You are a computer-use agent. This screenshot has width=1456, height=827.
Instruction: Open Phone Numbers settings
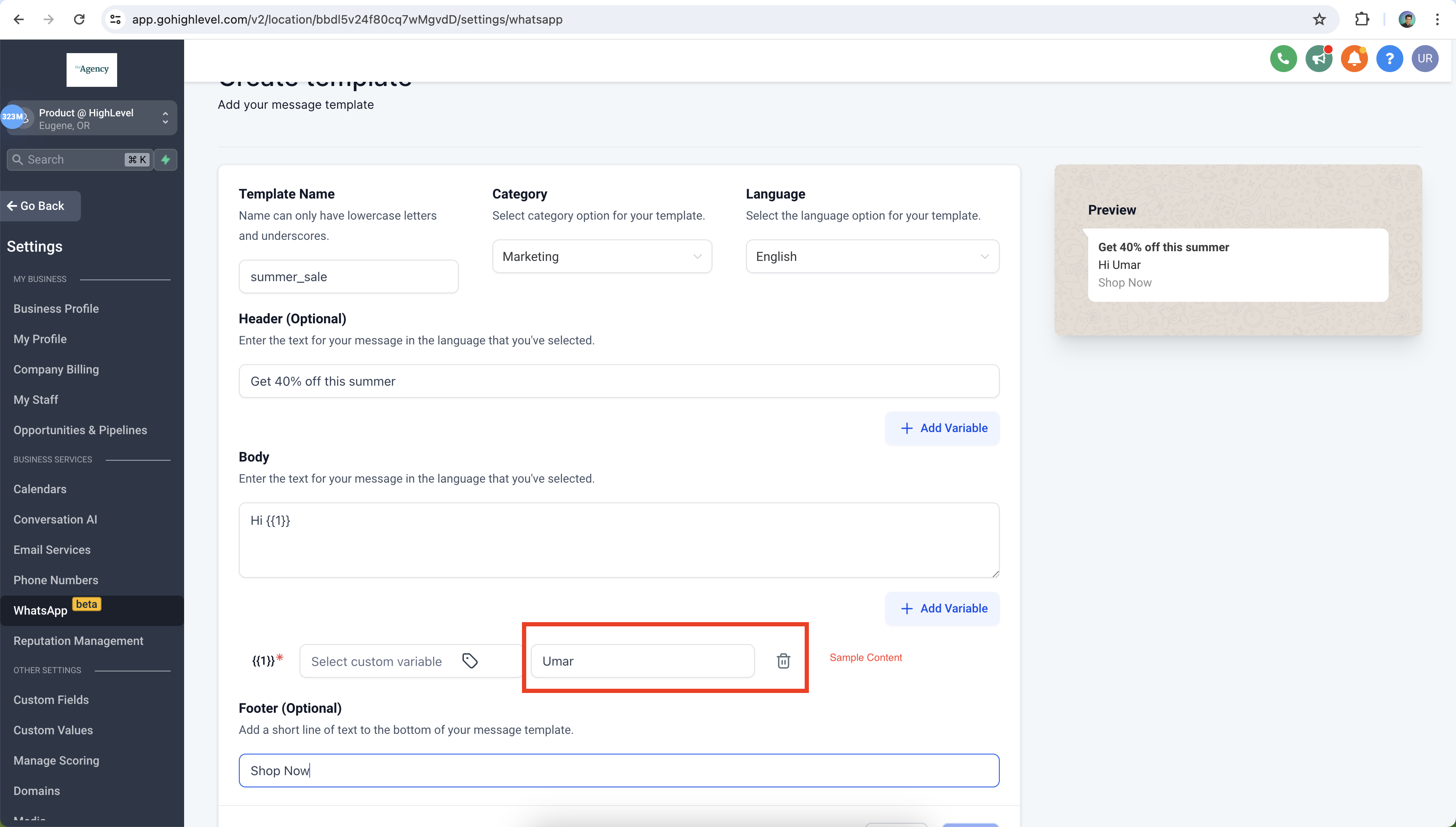click(56, 580)
